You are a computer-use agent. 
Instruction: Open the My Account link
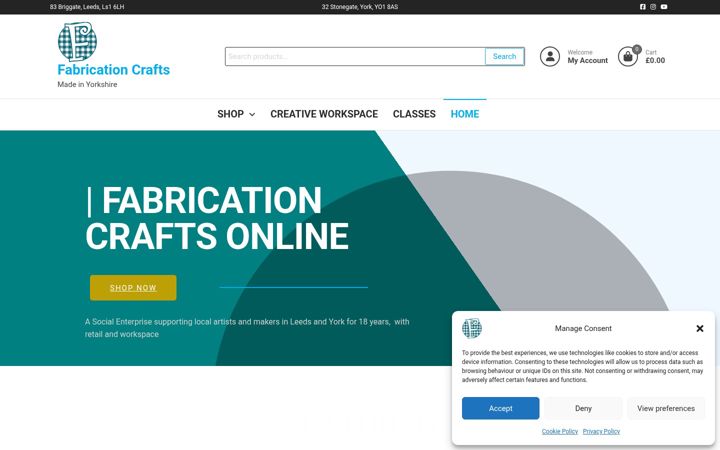tap(587, 61)
